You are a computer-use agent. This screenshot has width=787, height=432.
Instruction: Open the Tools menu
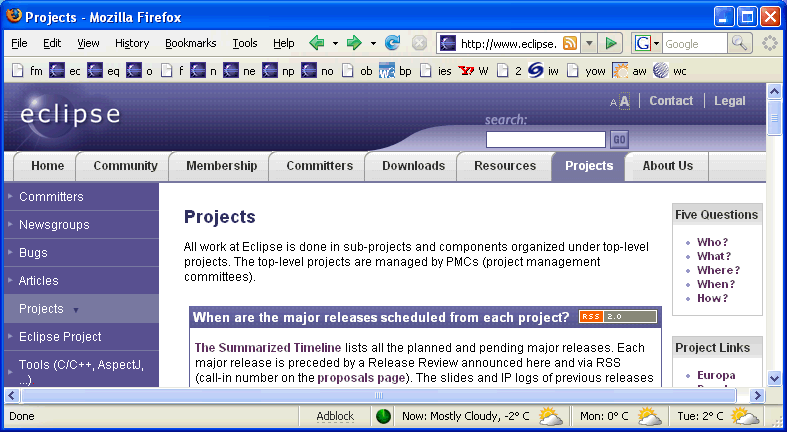coord(244,43)
